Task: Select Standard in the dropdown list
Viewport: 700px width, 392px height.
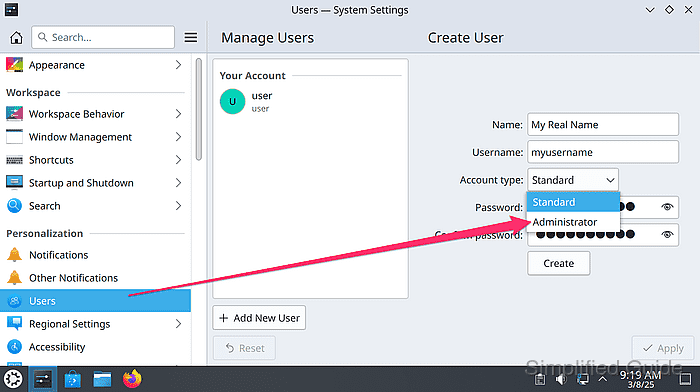Action: 573,202
